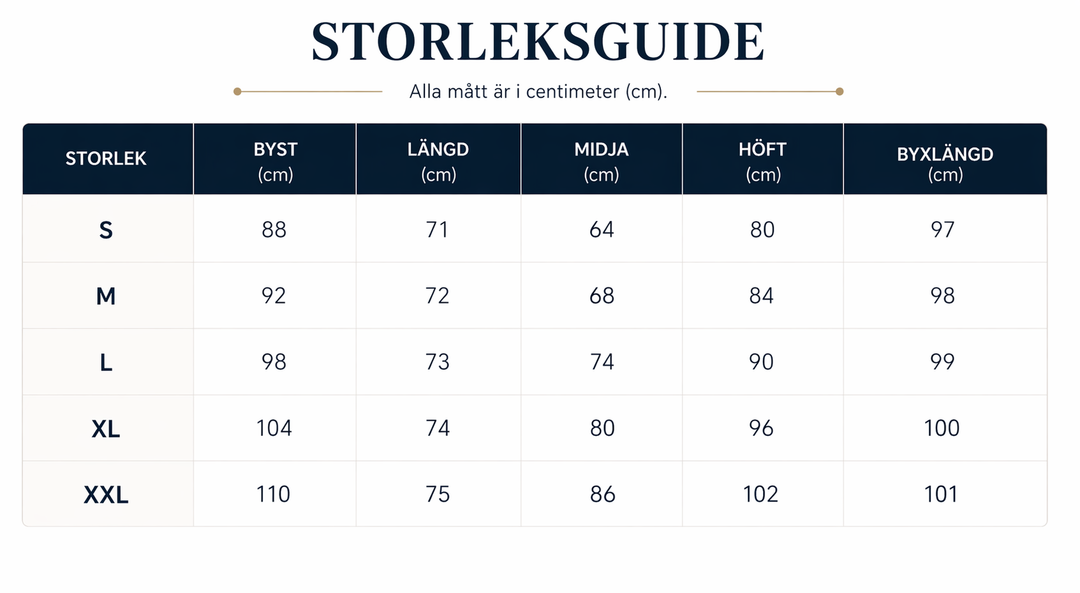Select waist value 68 for size M
This screenshot has width=1080, height=593.
coord(601,296)
